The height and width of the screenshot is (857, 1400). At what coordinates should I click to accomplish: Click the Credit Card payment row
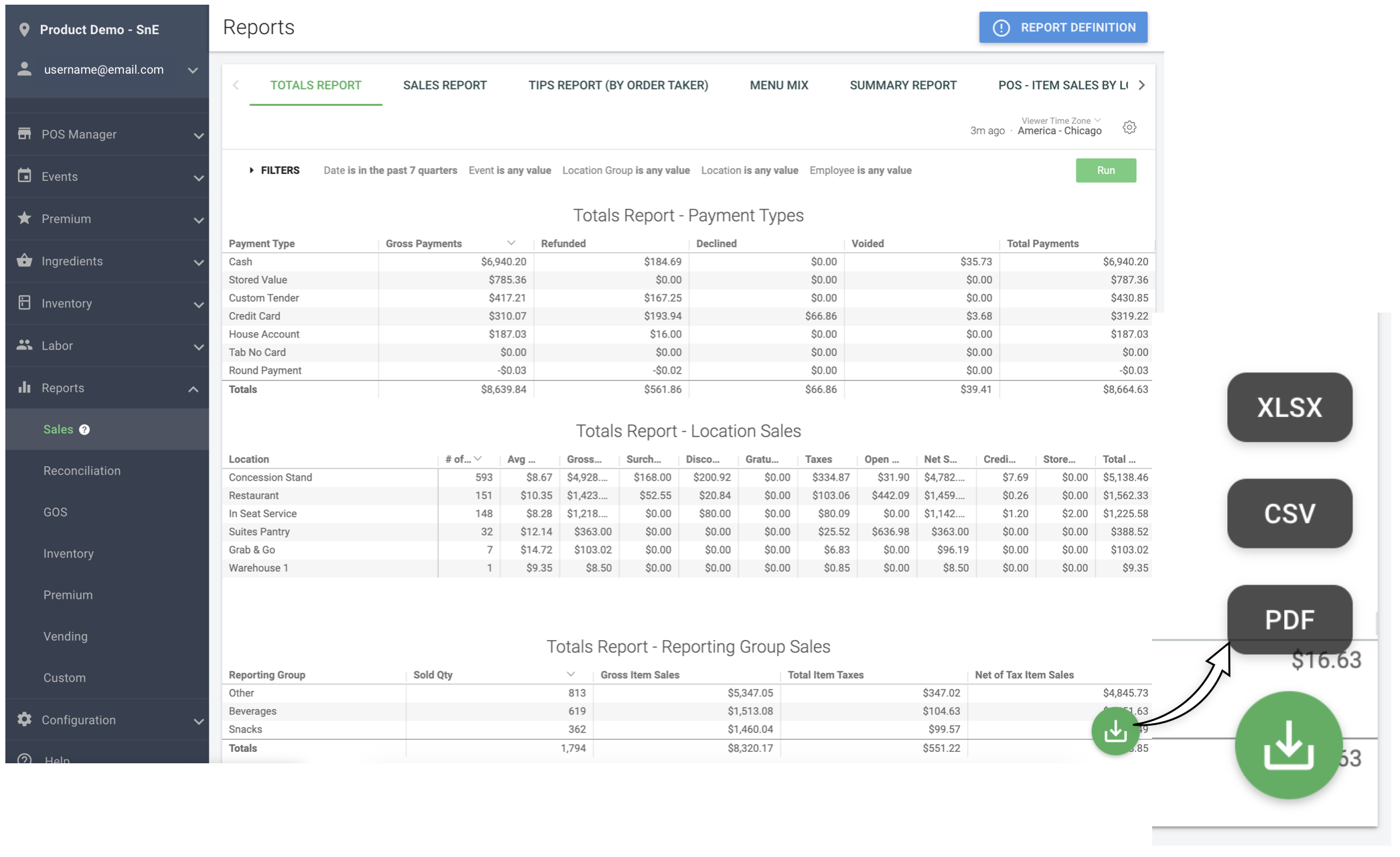[x=688, y=316]
